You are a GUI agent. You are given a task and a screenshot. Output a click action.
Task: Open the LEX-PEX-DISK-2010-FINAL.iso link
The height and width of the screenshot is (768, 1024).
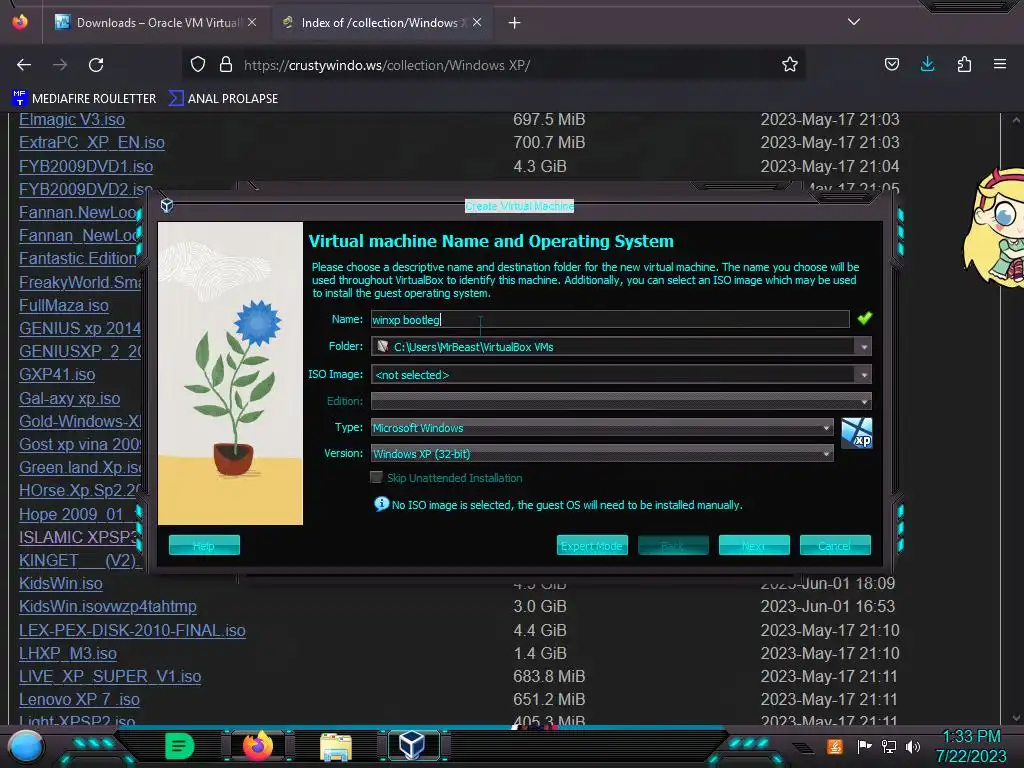133,630
